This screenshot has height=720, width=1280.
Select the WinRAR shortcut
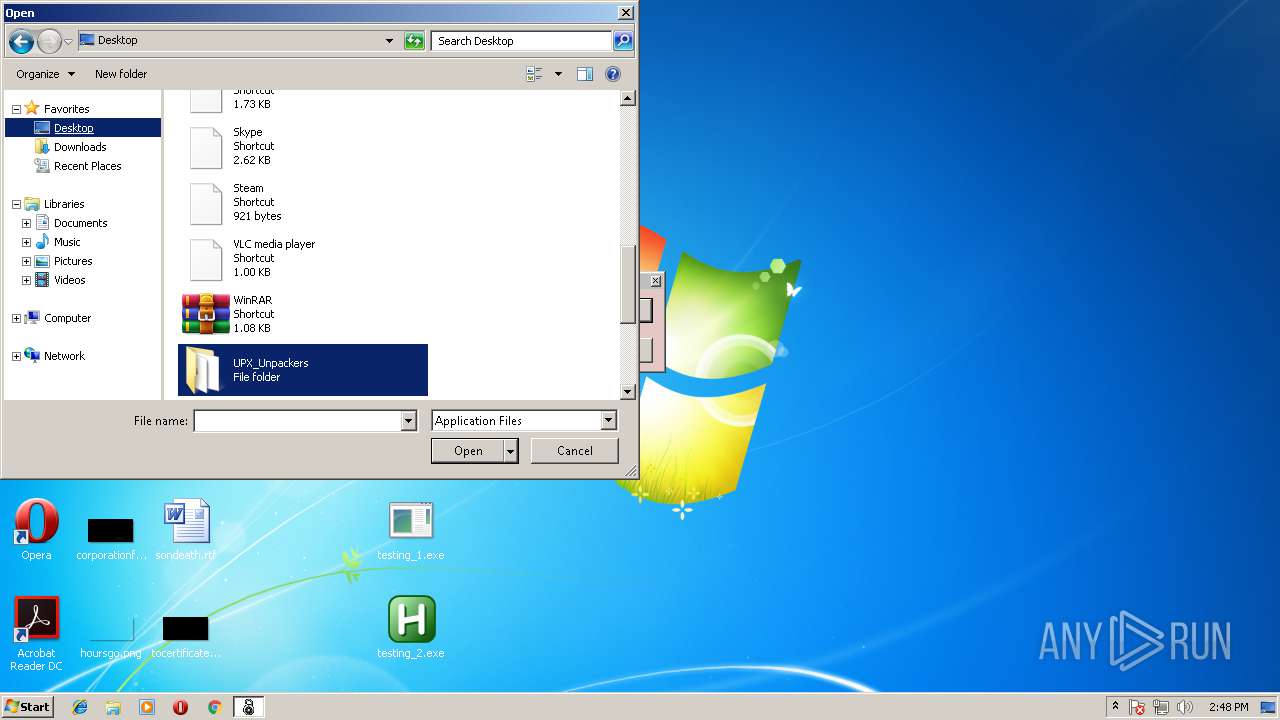coord(303,315)
